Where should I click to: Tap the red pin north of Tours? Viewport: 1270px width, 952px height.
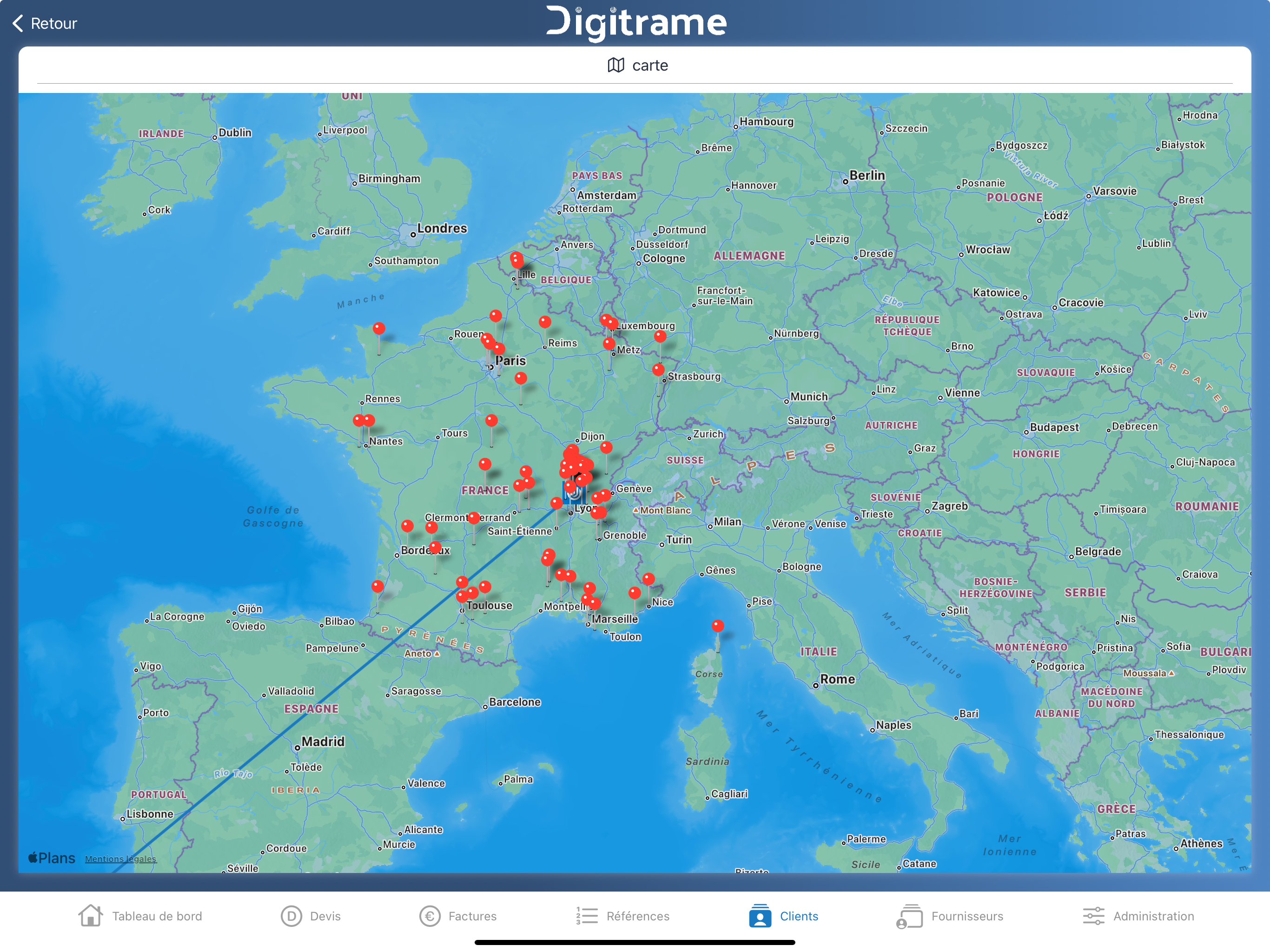pyautogui.click(x=491, y=420)
